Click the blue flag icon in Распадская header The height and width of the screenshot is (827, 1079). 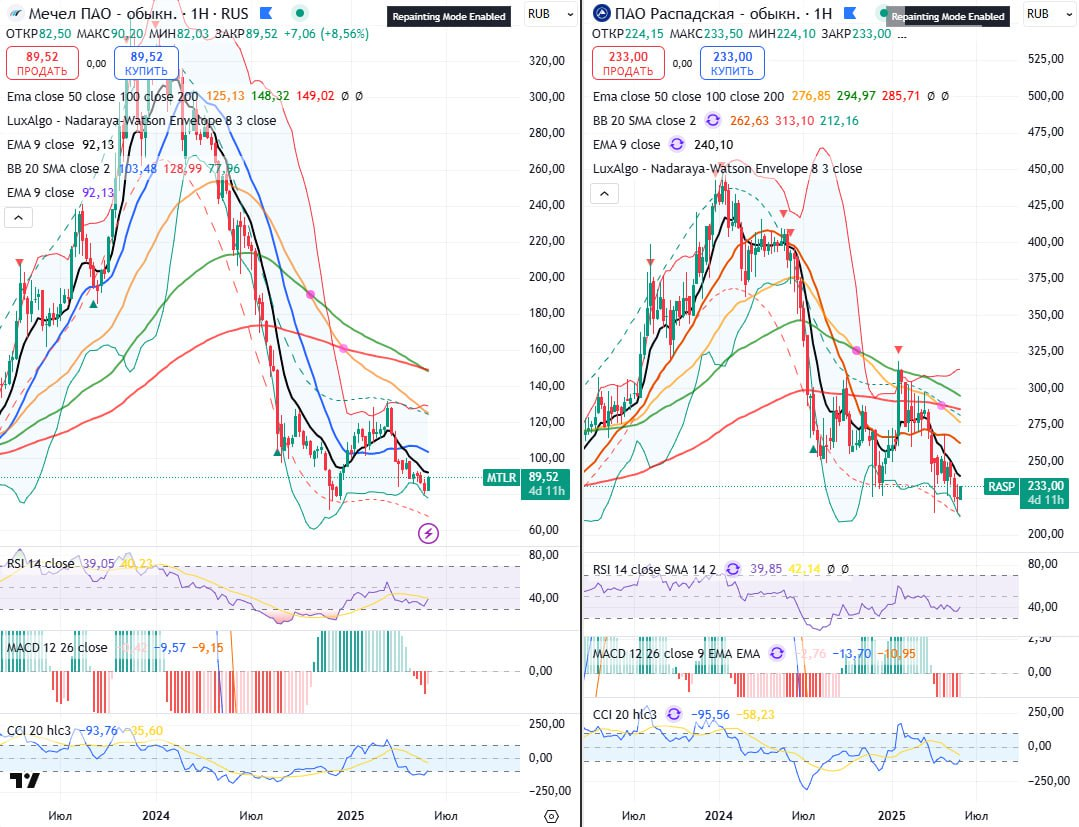tap(850, 13)
